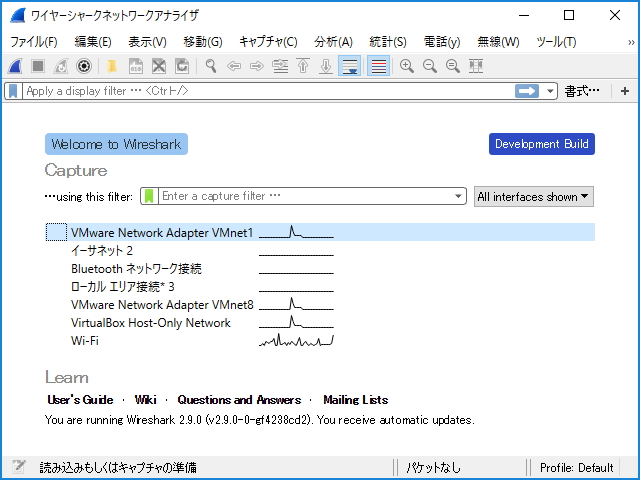Open the 電話(y) menu
This screenshot has height=480, width=640.
pyautogui.click(x=442, y=42)
